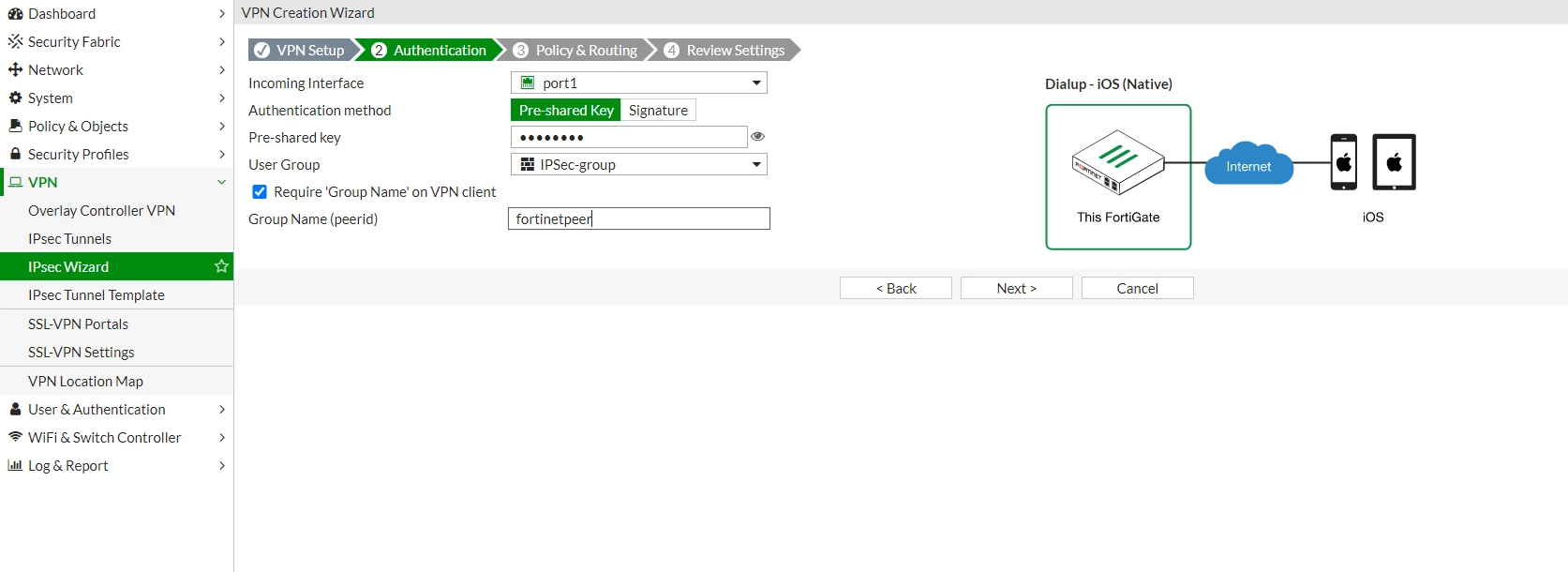This screenshot has width=1568, height=572.
Task: Expand the Security Profiles chevron
Action: (222, 154)
